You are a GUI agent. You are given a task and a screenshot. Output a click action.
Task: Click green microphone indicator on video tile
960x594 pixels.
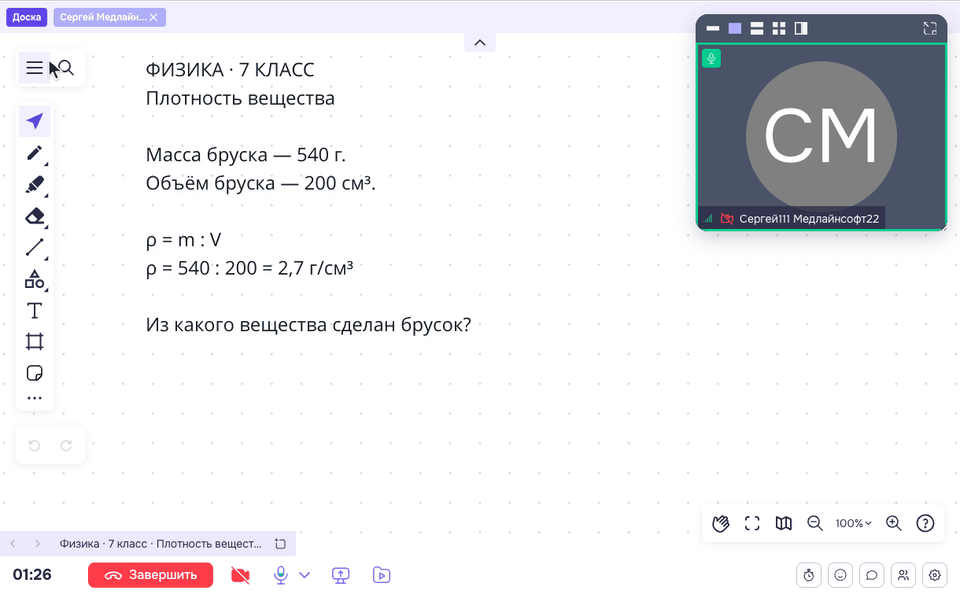tap(711, 59)
